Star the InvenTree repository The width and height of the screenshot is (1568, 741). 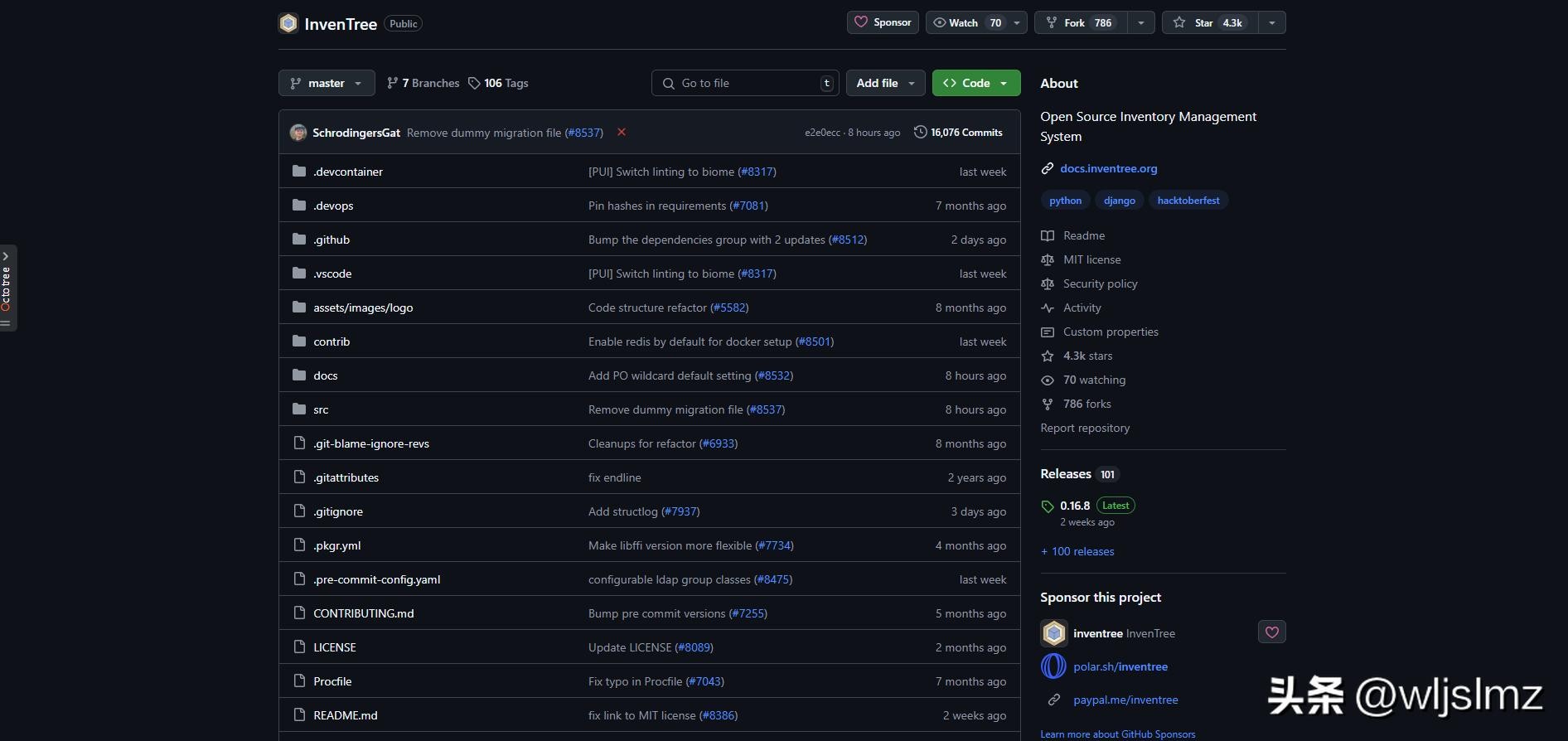click(1210, 23)
